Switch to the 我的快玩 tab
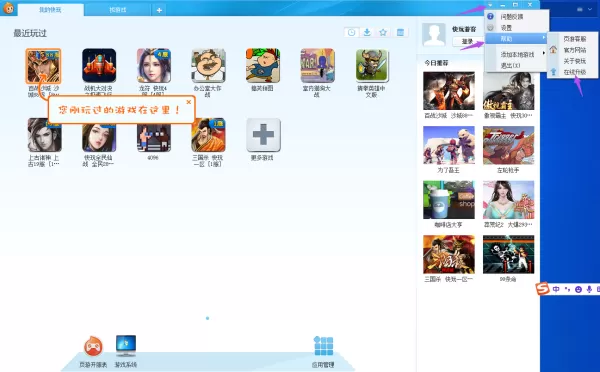The width and height of the screenshot is (600, 372). (51, 10)
